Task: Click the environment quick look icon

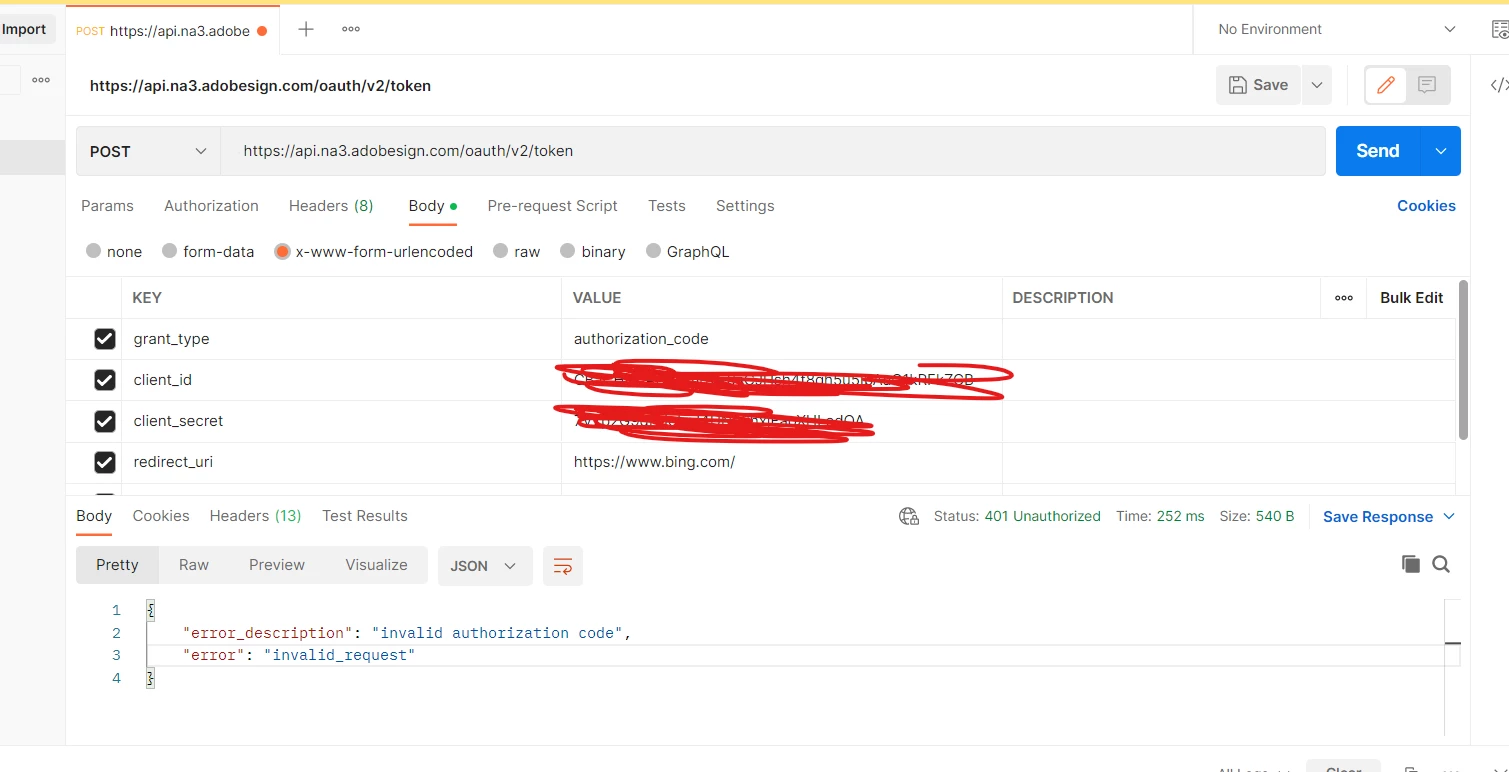Action: click(x=1500, y=30)
